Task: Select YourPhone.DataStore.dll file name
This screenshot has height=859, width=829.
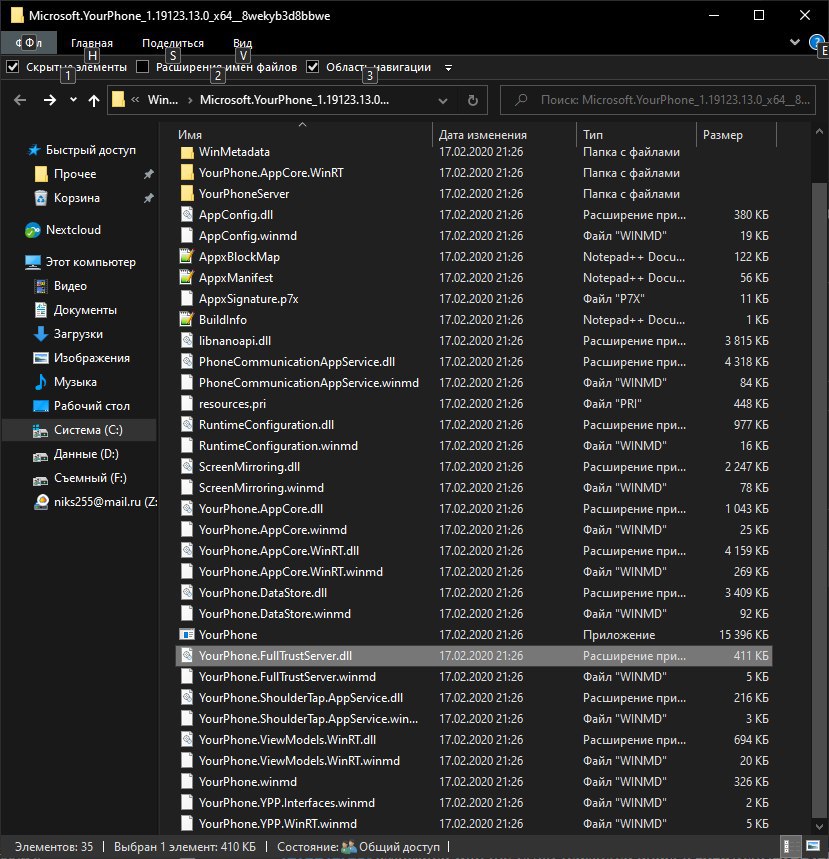Action: pyautogui.click(x=262, y=593)
